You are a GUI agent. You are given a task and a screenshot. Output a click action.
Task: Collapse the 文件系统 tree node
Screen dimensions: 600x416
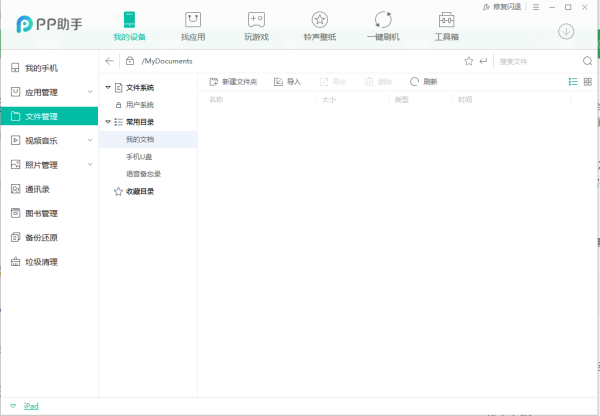[108, 88]
